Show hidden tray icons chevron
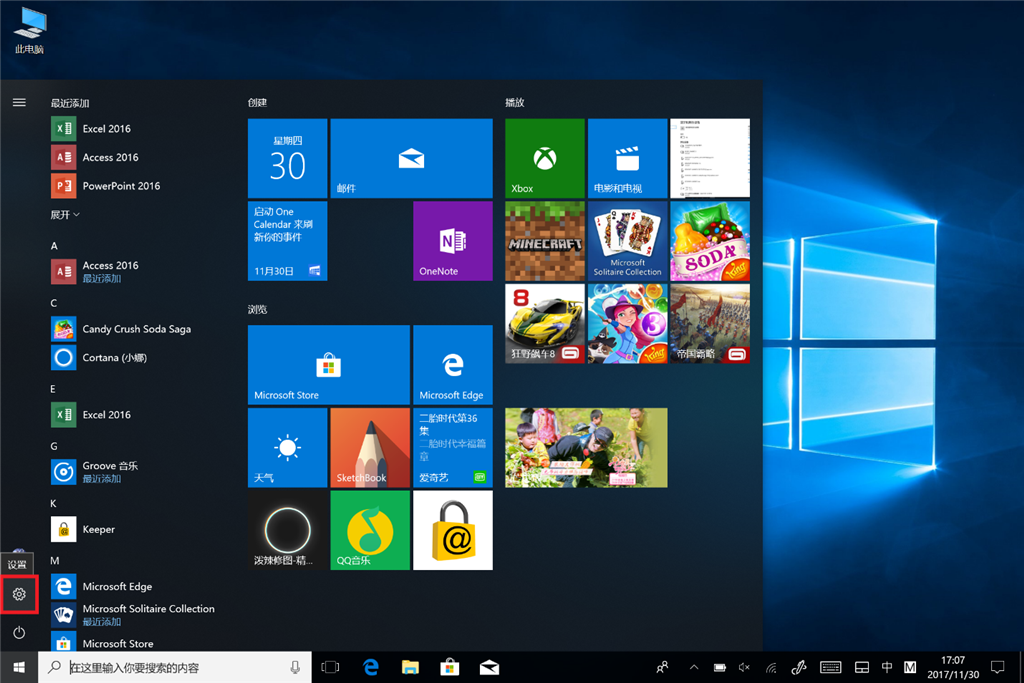Image resolution: width=1024 pixels, height=683 pixels. [x=694, y=667]
